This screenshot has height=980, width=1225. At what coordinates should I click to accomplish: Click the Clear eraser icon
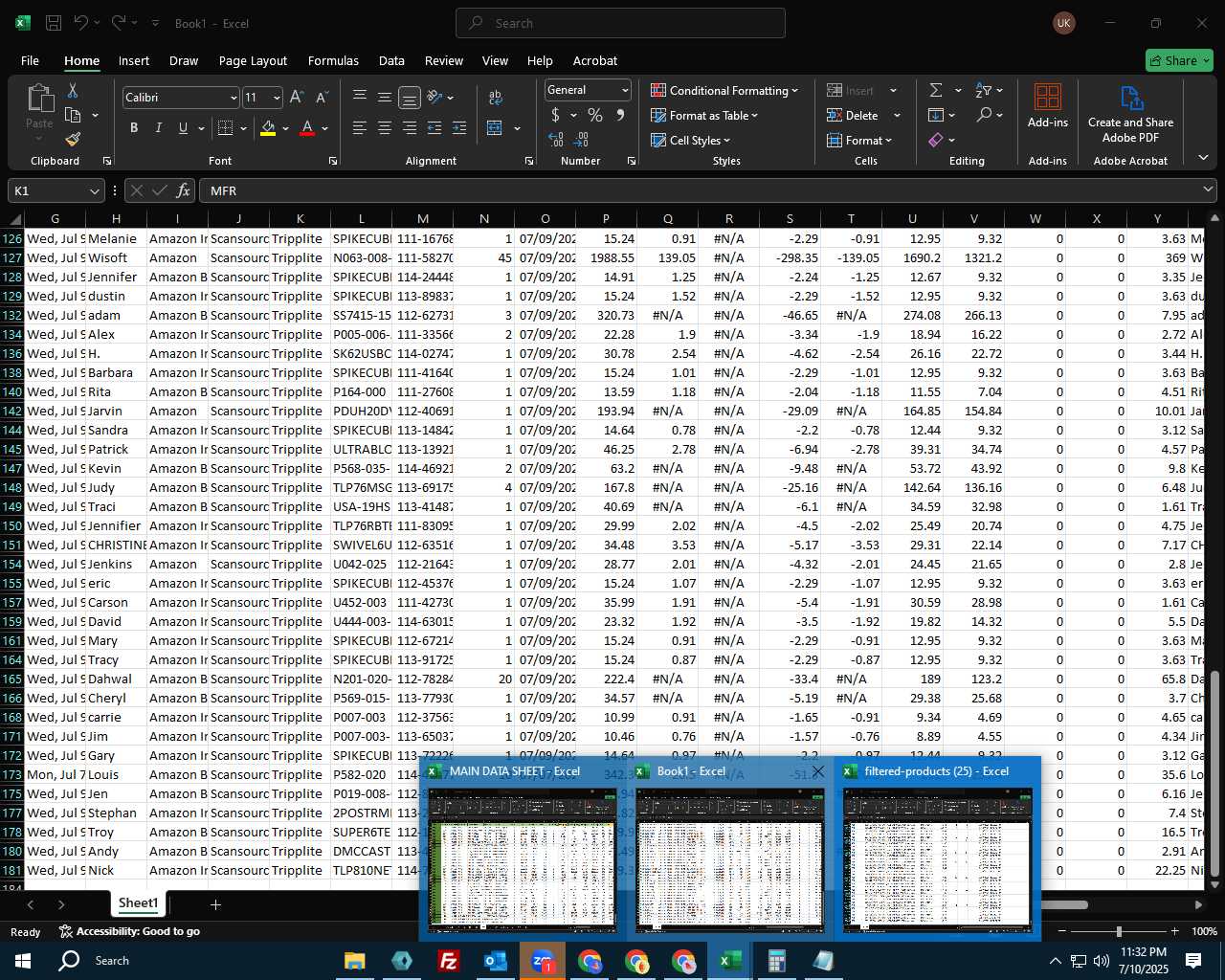point(936,140)
